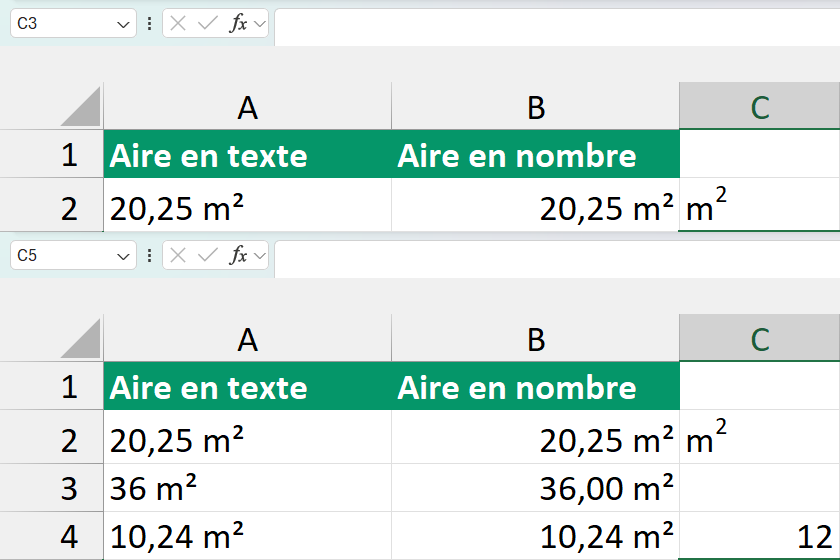Click empty cell C3 beside '36,00 m²'
Screen dimensions: 840x560
[x=760, y=488]
